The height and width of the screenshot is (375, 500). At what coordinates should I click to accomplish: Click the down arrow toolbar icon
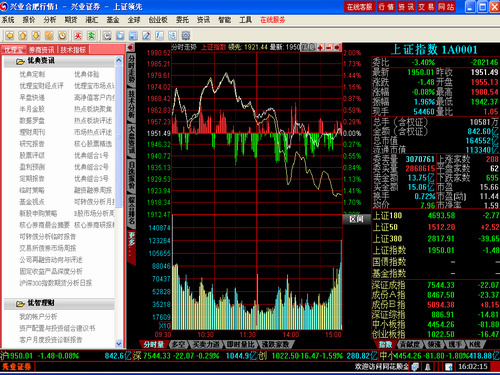pyautogui.click(x=36, y=35)
